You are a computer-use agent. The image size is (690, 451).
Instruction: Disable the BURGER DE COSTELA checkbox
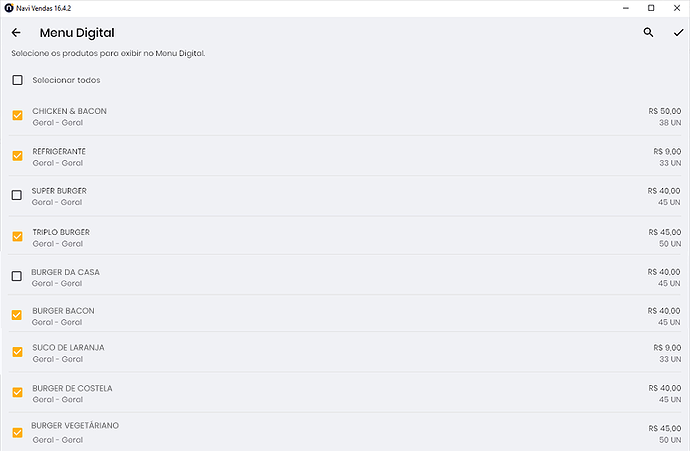pos(17,393)
